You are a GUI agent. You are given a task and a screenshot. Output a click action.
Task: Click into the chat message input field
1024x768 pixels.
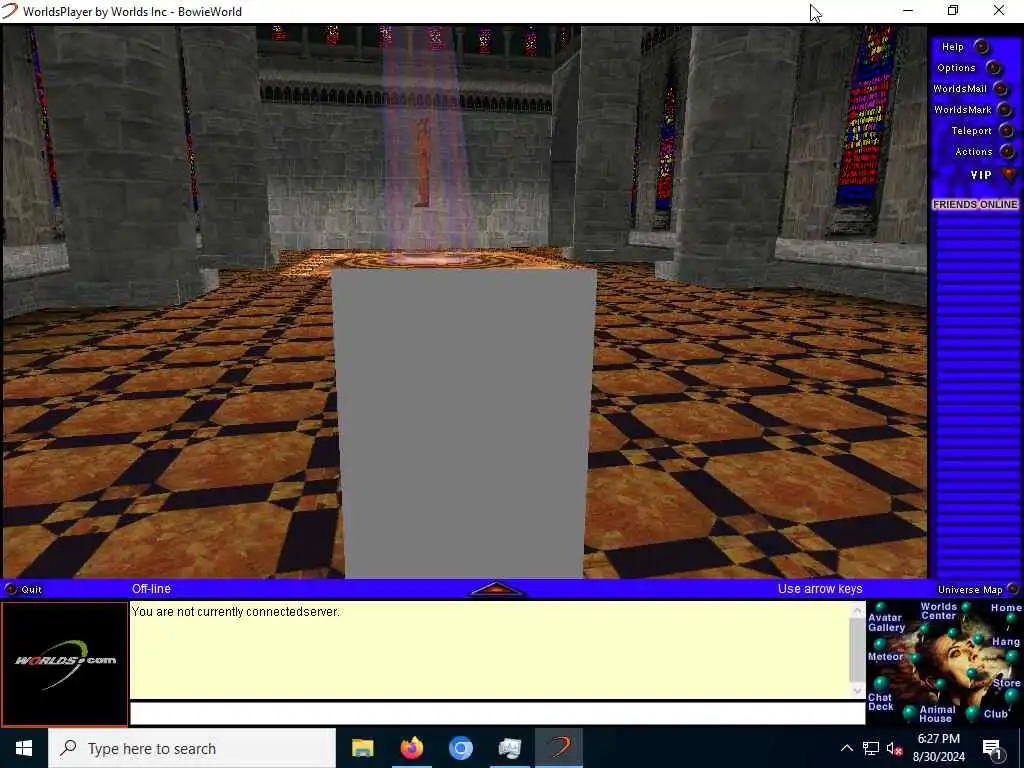coord(497,713)
